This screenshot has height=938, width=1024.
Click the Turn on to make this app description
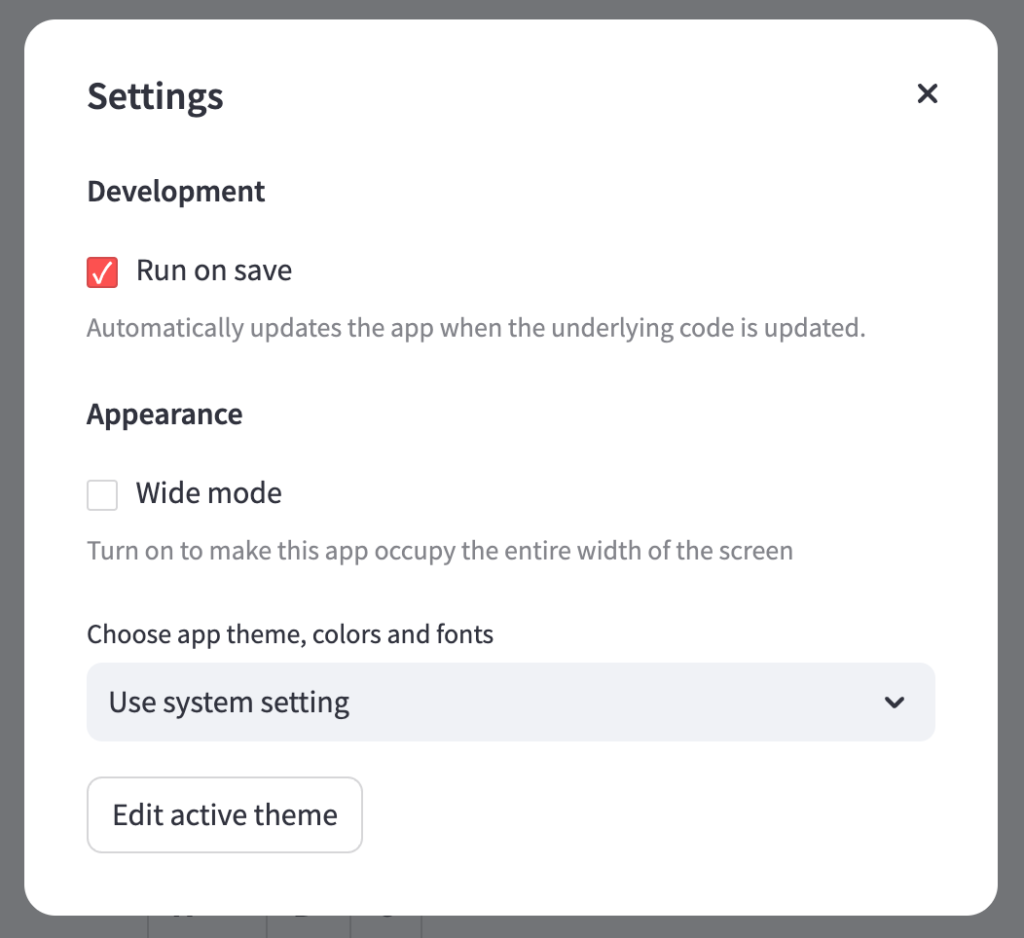tap(439, 551)
